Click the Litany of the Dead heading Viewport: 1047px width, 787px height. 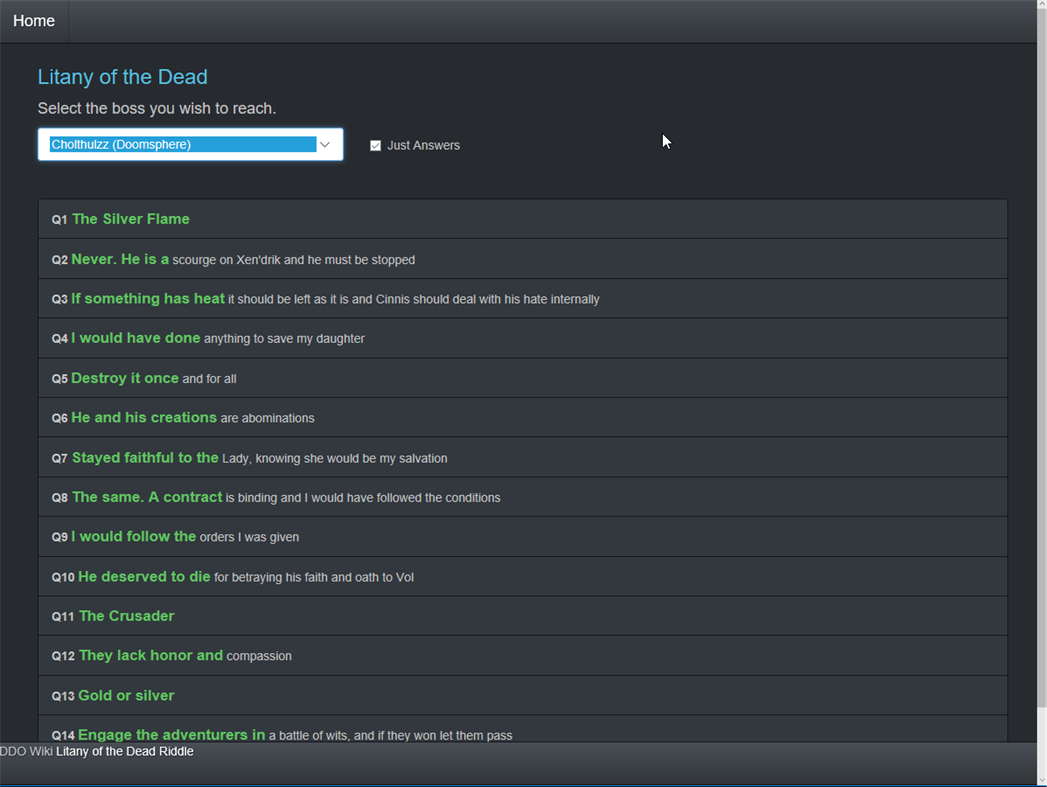tap(122, 77)
